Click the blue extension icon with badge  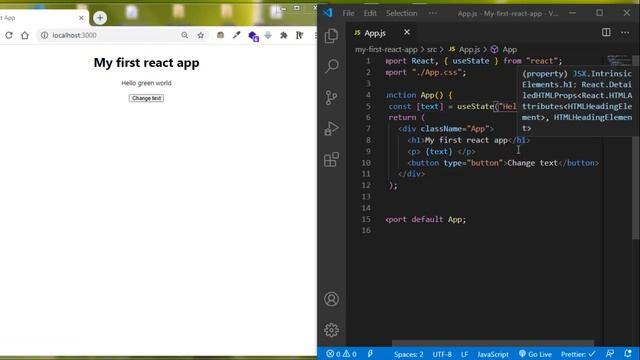[x=253, y=36]
